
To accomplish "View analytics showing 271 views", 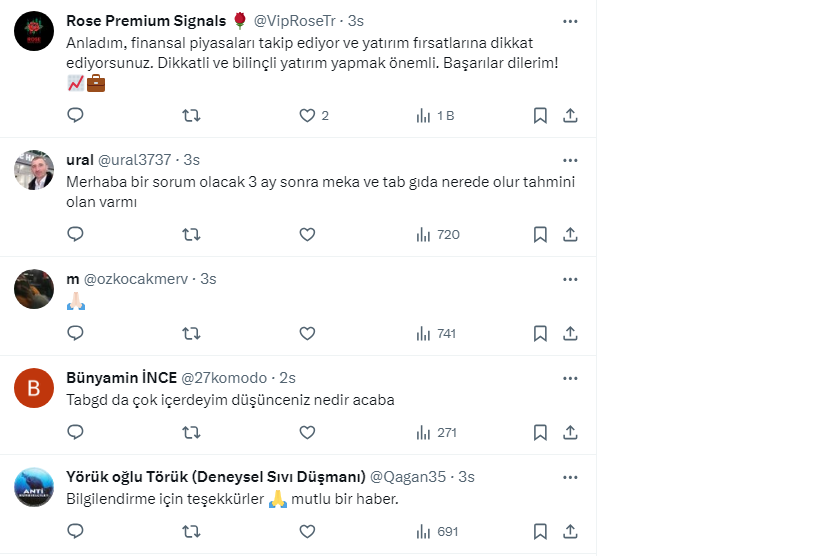I will (x=438, y=432).
